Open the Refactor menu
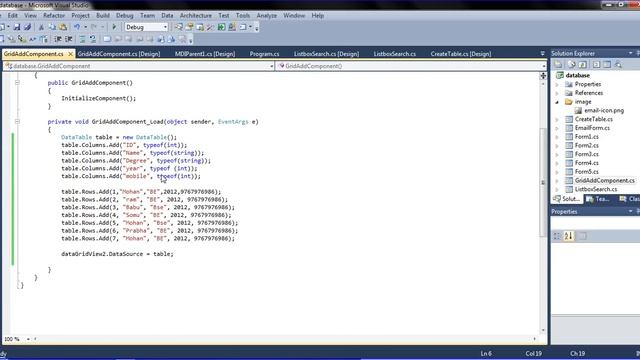640x360 pixels. [54, 16]
